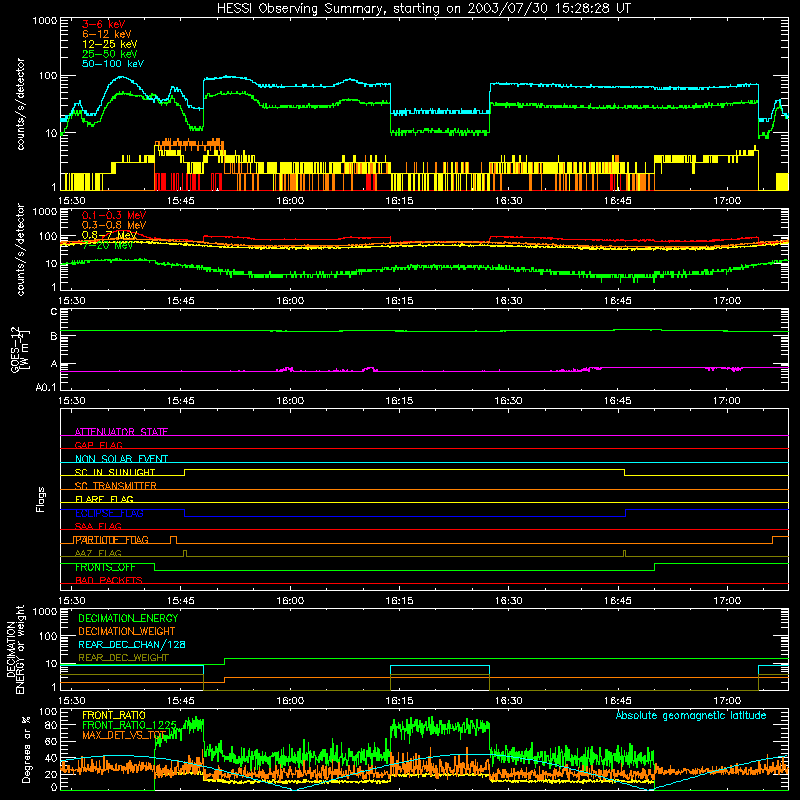Click the DECIMATION ENERGY or weight axis title
800x800 pixels.
(x=15, y=649)
